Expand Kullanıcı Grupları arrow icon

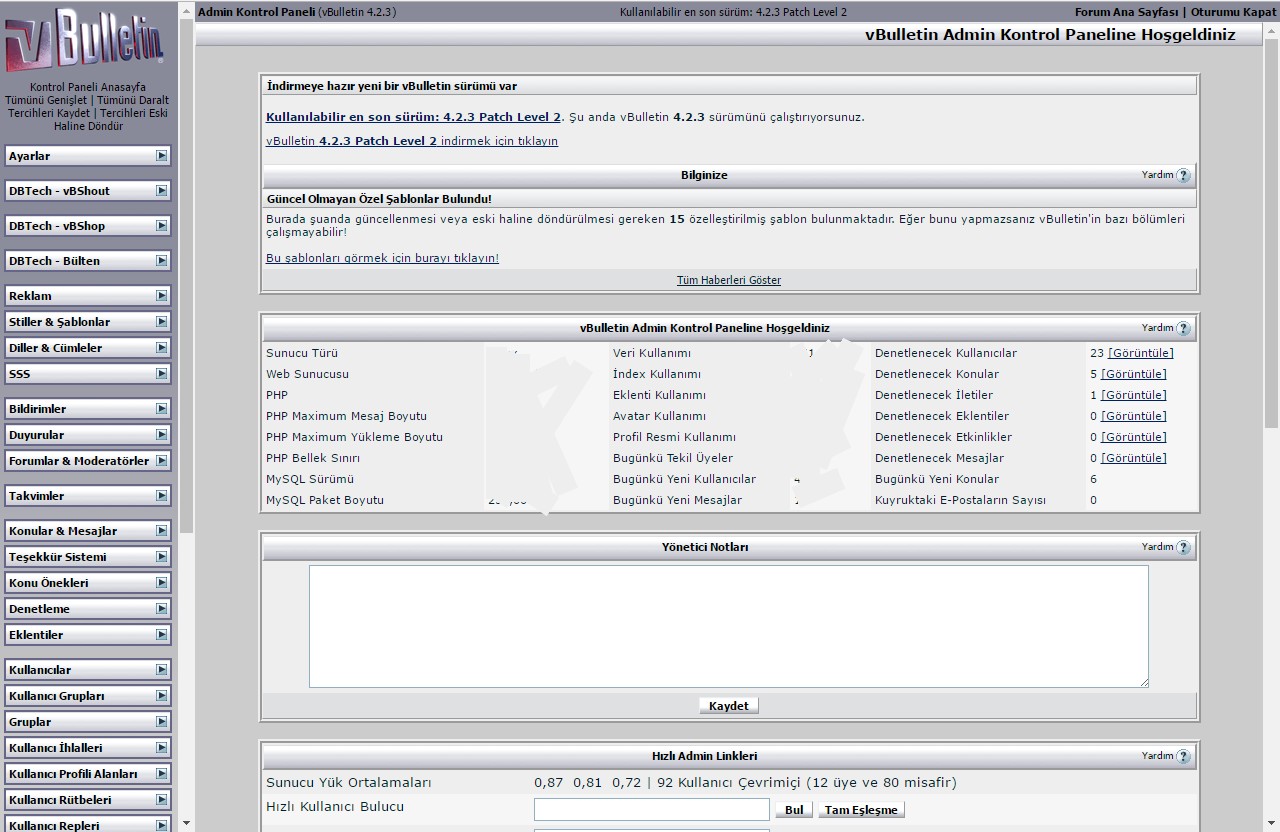(161, 696)
